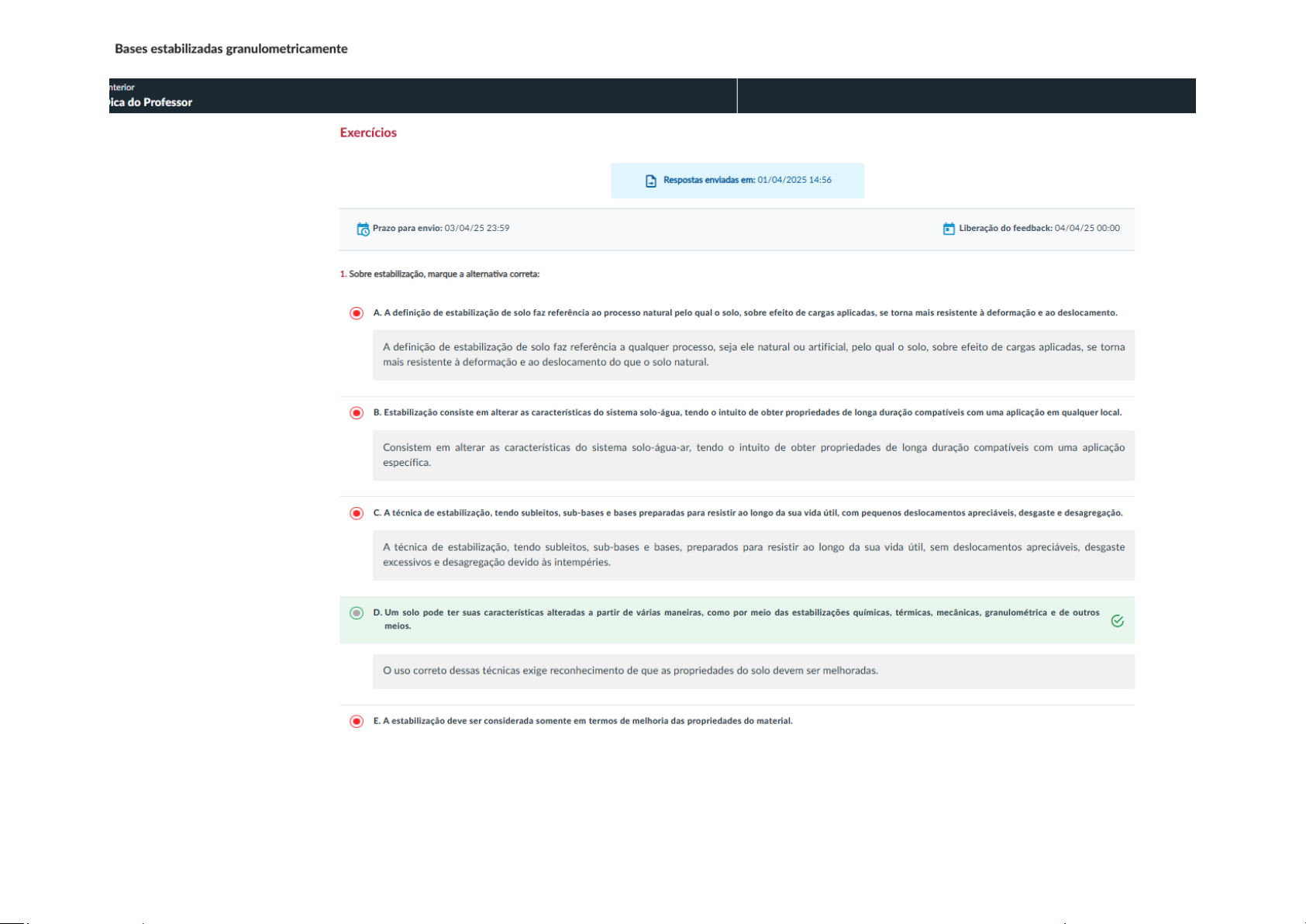Mark the radio button for alternative E
The width and height of the screenshot is (1306, 924).
click(x=357, y=722)
